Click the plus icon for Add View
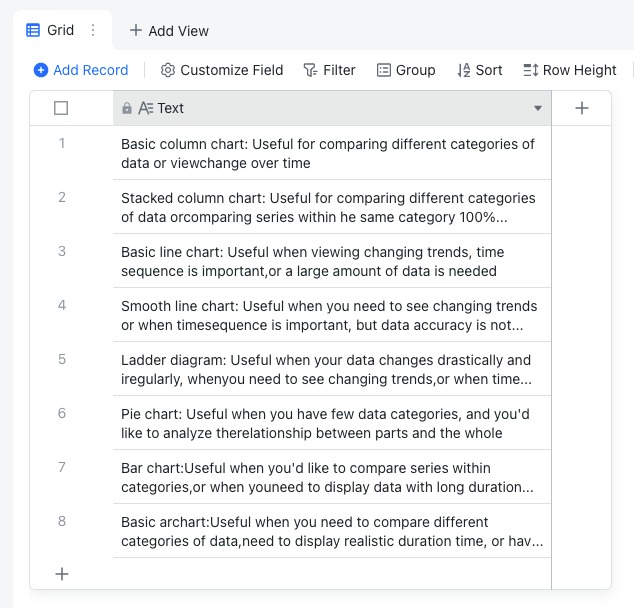Image resolution: width=634 pixels, height=608 pixels. 136,31
